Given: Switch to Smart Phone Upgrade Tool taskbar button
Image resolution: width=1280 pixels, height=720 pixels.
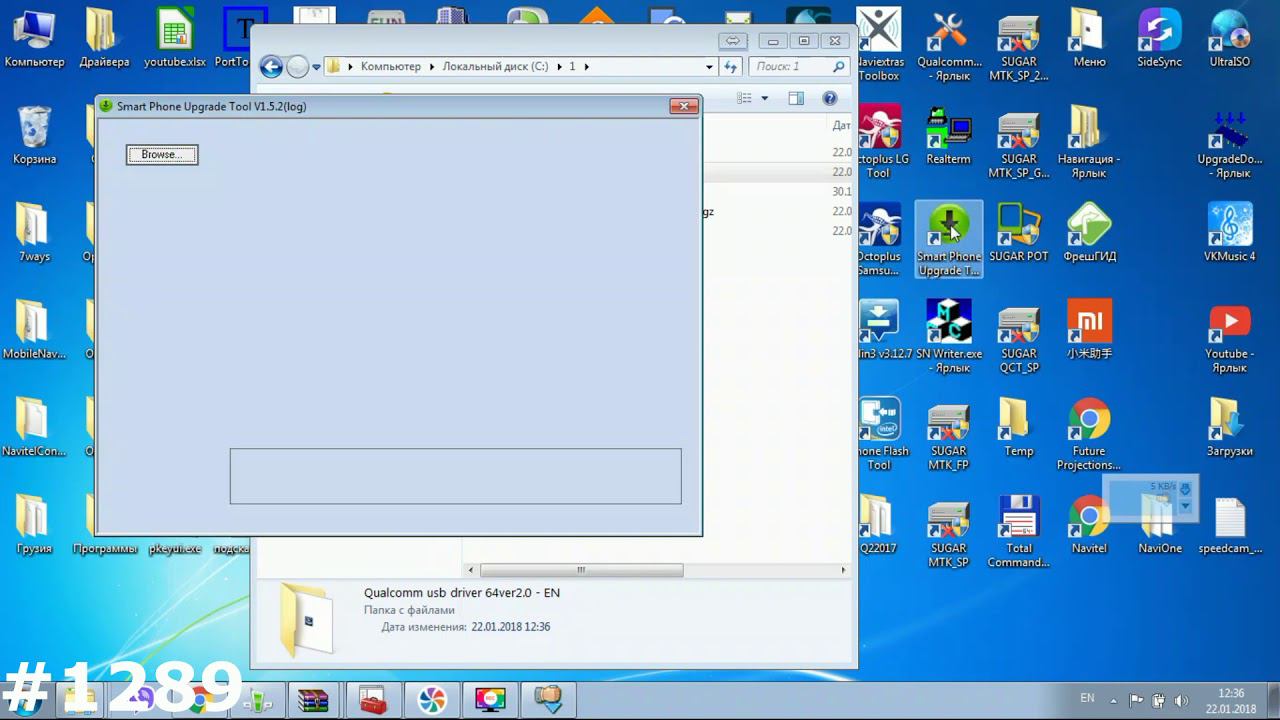Looking at the screenshot, I should (x=549, y=700).
